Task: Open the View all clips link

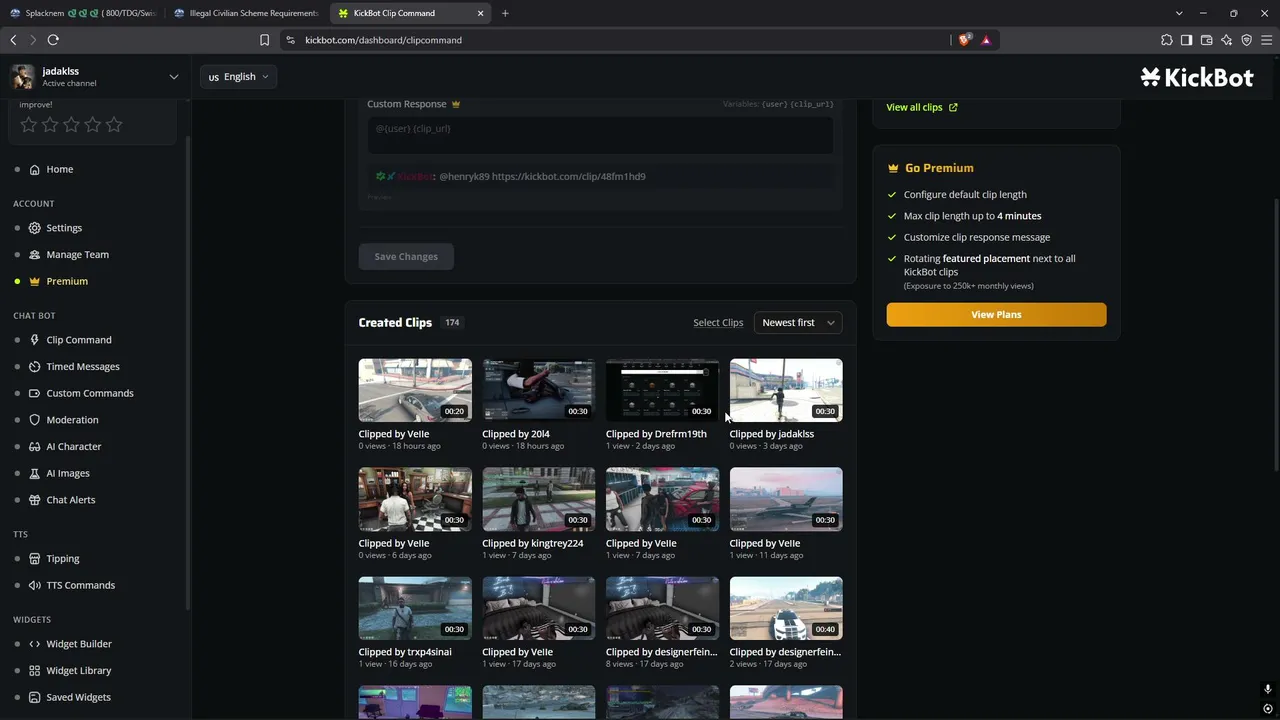Action: coord(922,107)
